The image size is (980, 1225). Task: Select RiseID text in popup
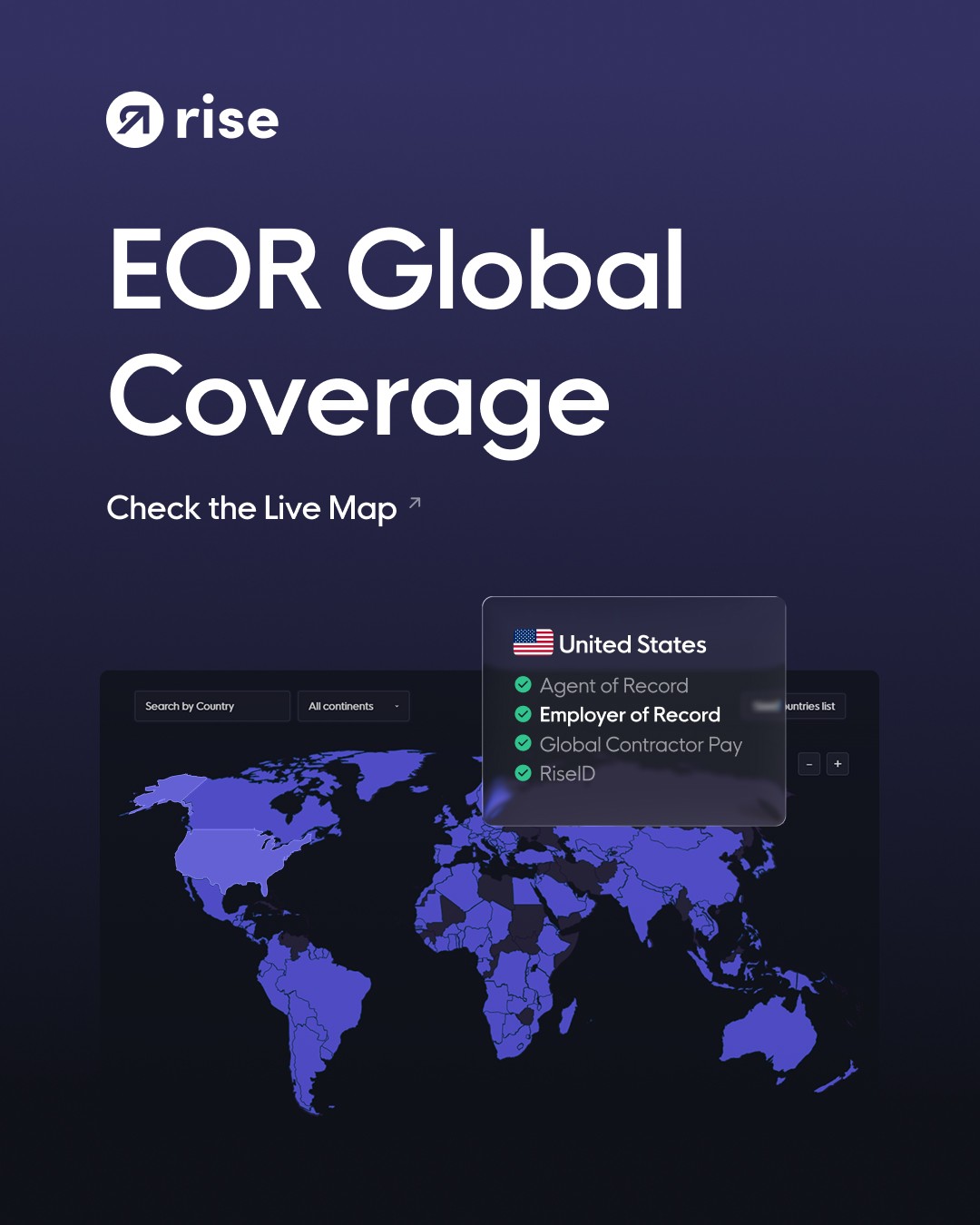[x=567, y=774]
